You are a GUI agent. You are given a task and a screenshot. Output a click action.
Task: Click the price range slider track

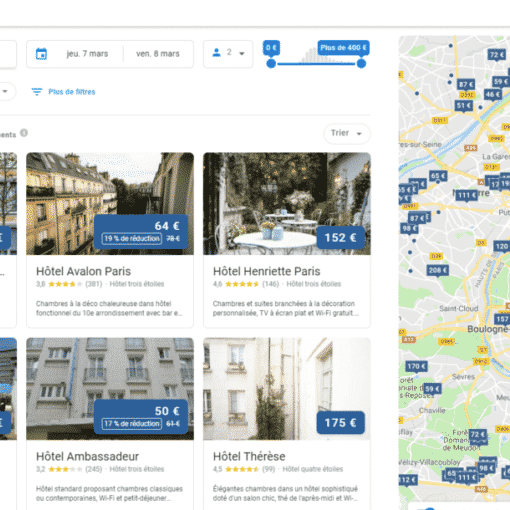(316, 64)
